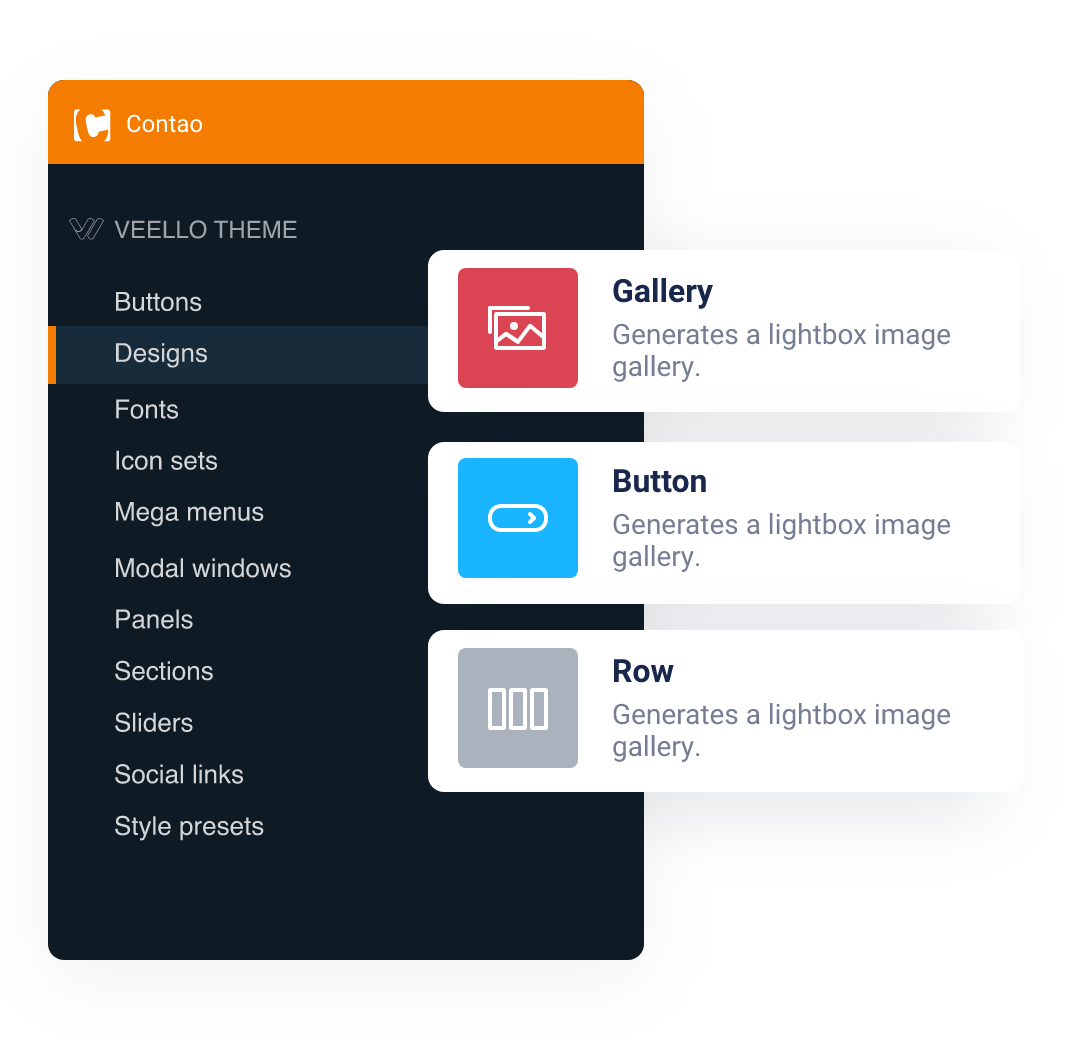This screenshot has width=1072, height=1040.
Task: Click the Gallery card title
Action: tap(662, 292)
